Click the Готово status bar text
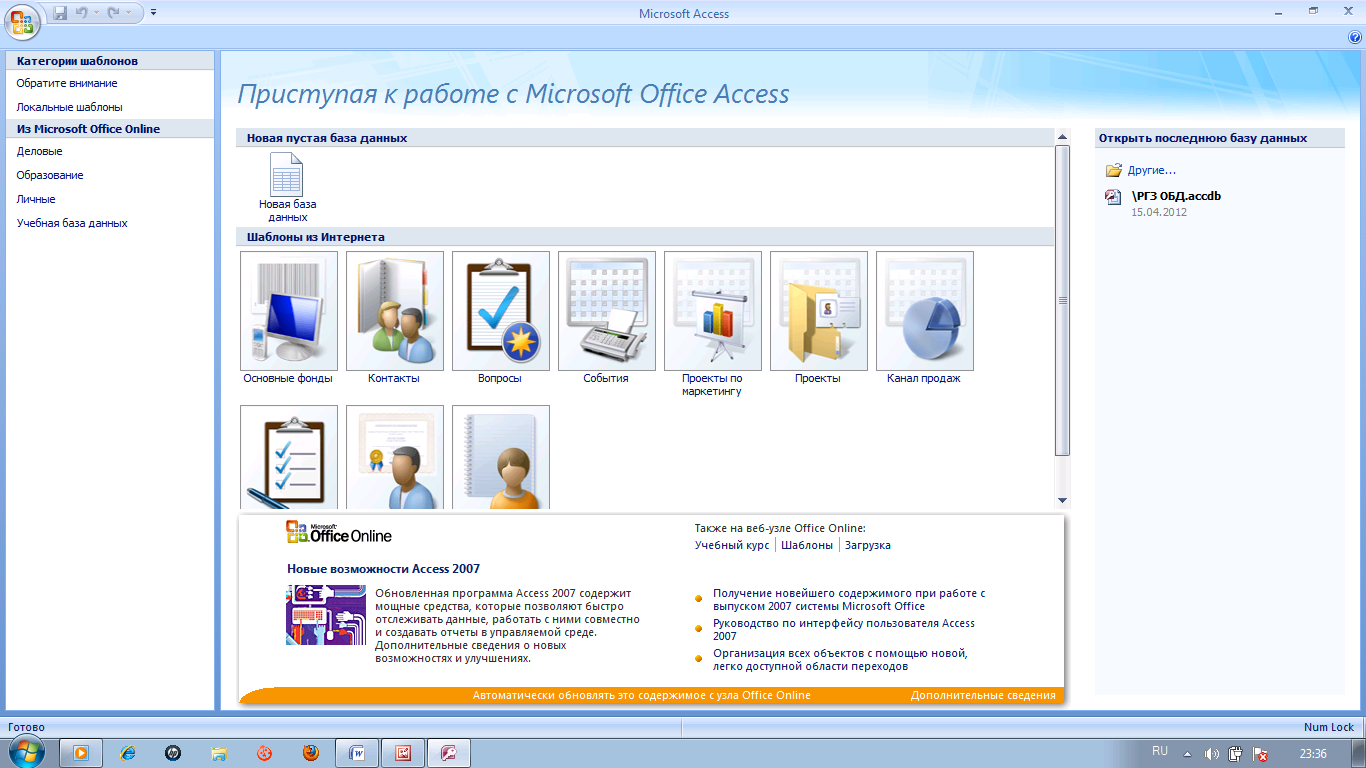The width and height of the screenshot is (1366, 768). tap(26, 727)
